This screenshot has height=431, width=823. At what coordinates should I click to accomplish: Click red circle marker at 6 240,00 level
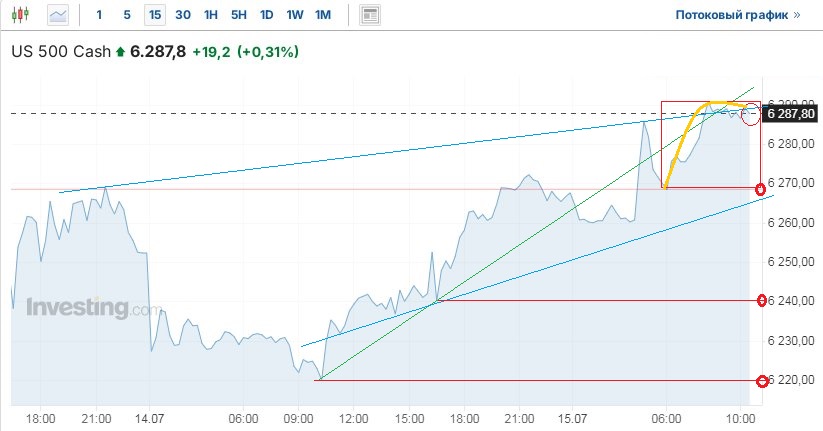[762, 300]
